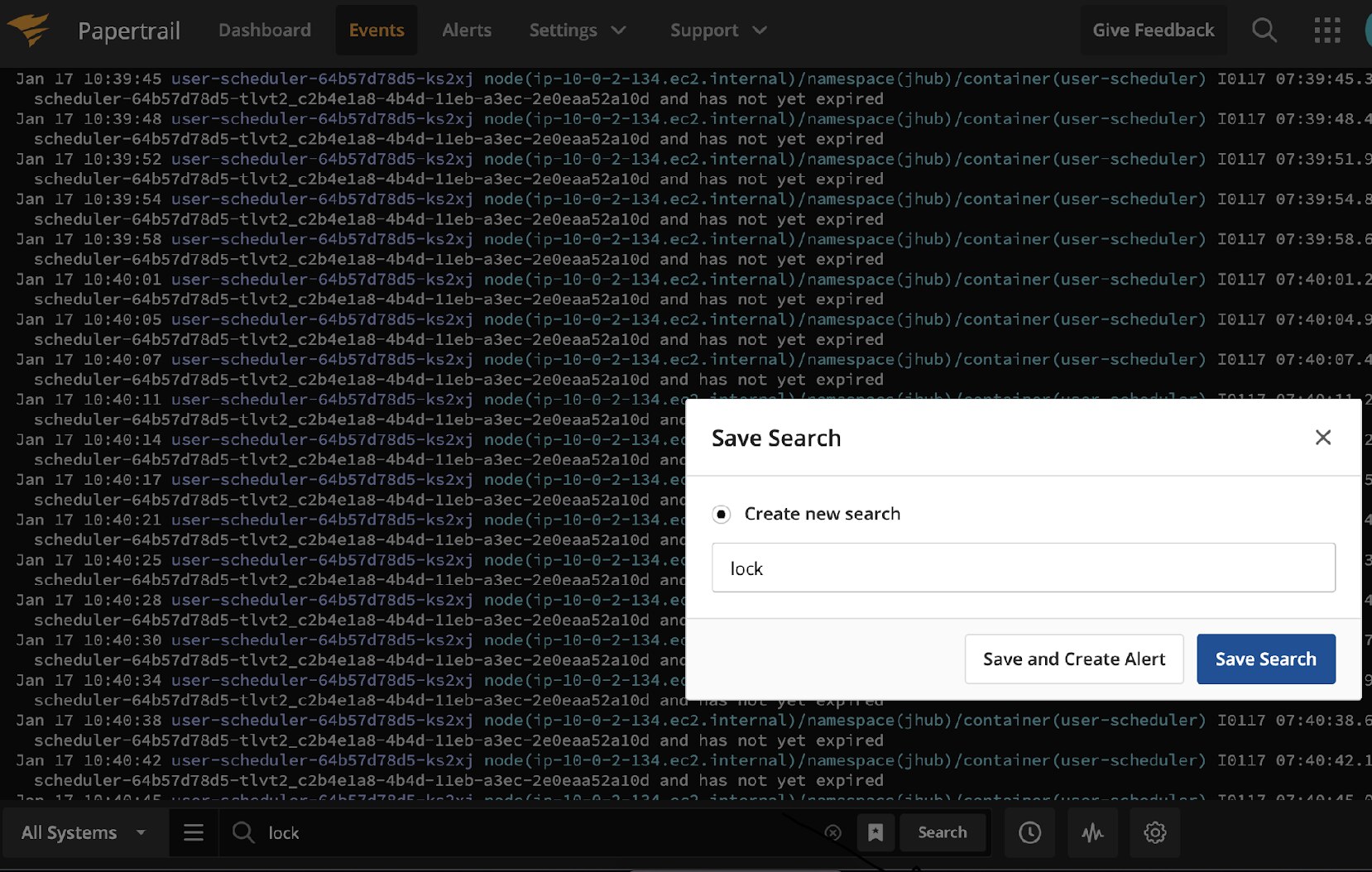Open the Alerts section

point(467,30)
